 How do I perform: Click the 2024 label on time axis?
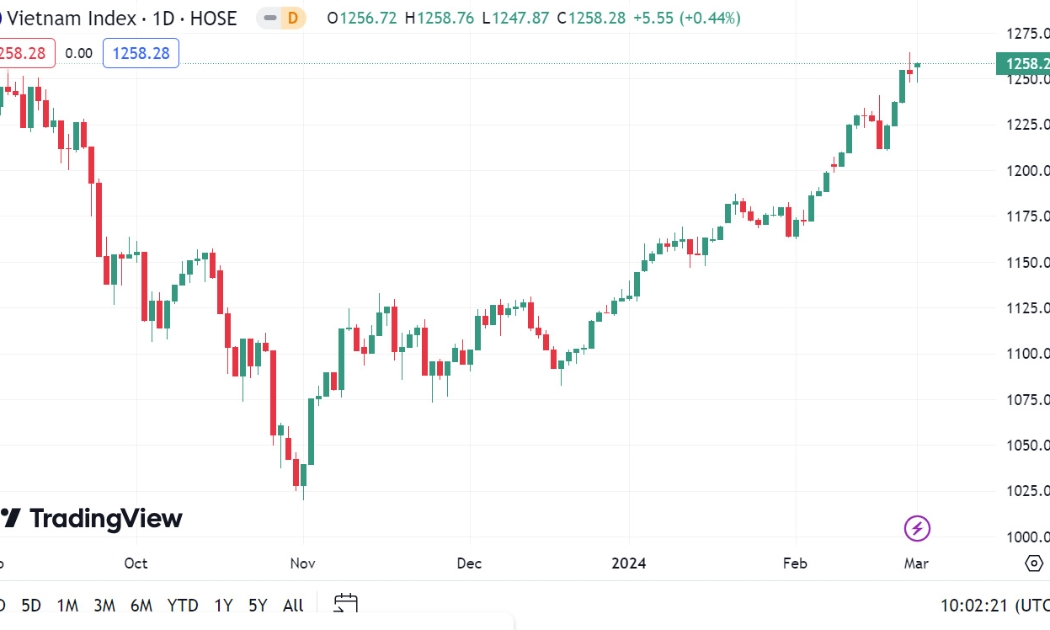coord(629,563)
